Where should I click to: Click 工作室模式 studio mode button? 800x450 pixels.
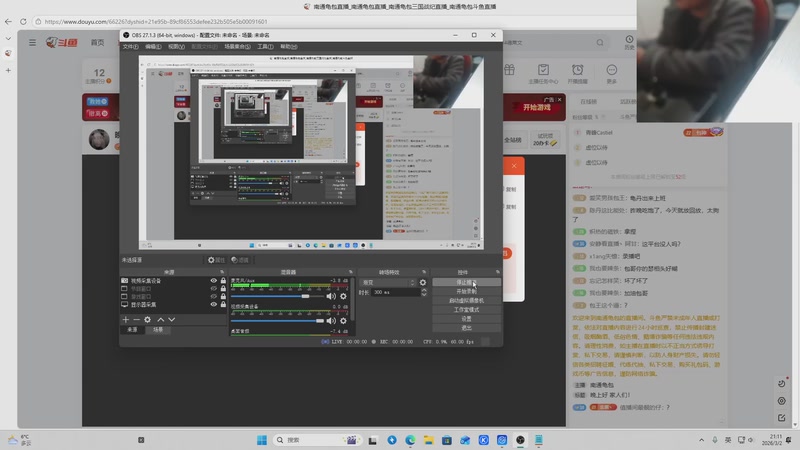click(x=466, y=310)
